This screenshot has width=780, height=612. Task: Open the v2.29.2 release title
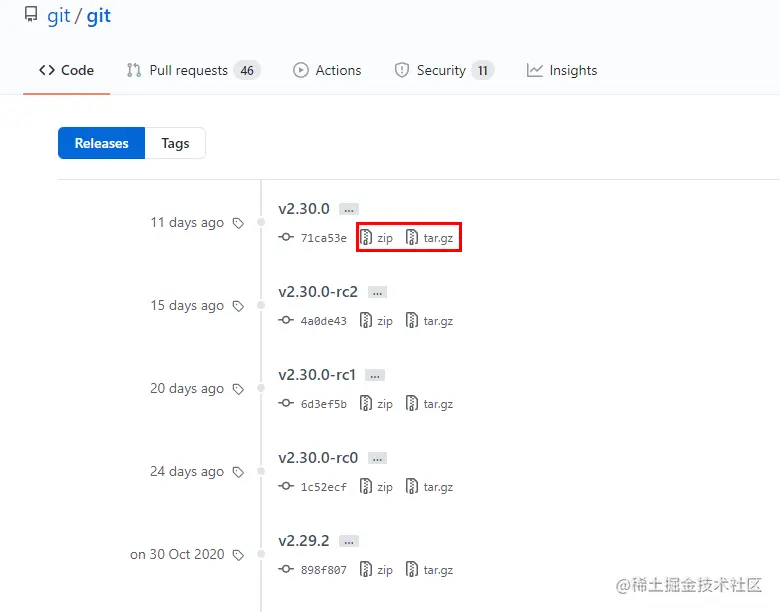click(x=304, y=541)
